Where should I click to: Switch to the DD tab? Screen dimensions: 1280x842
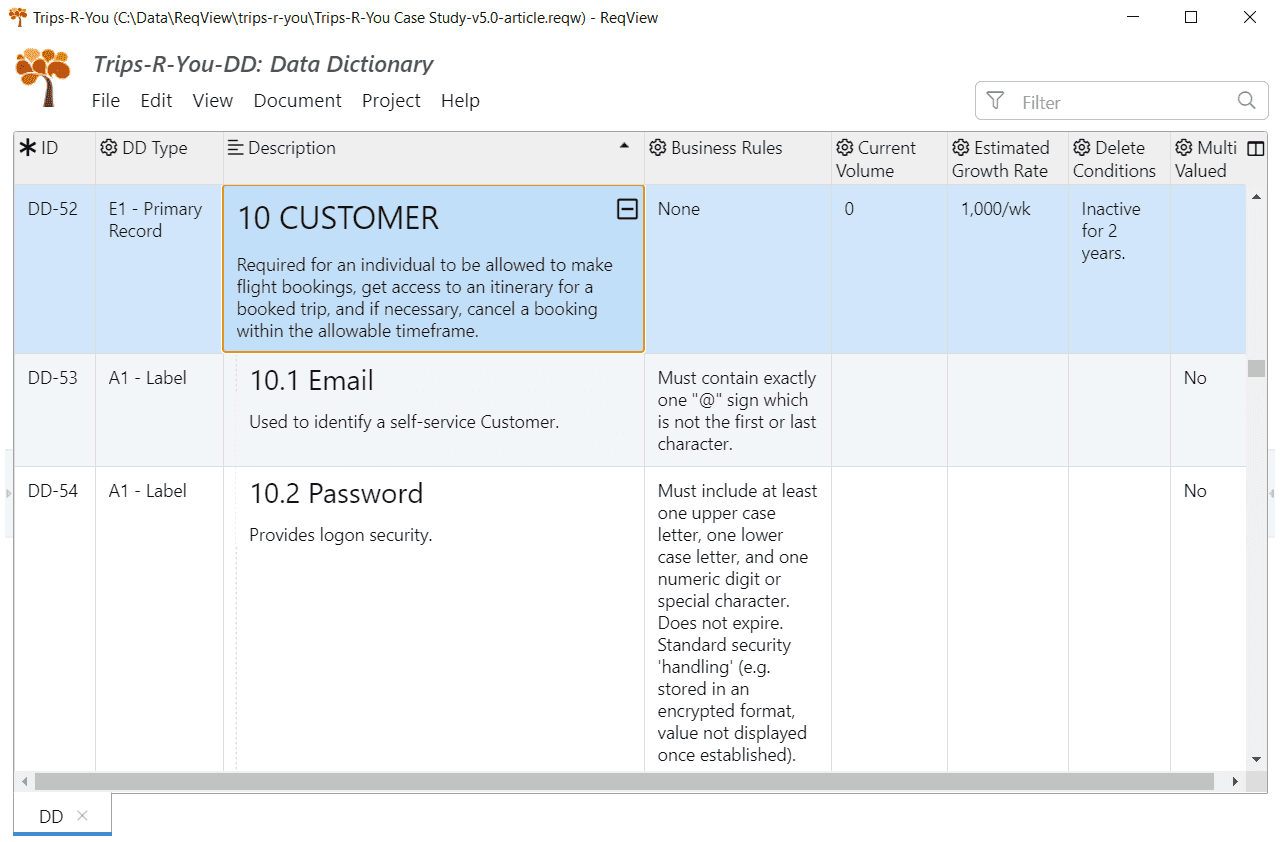[51, 817]
